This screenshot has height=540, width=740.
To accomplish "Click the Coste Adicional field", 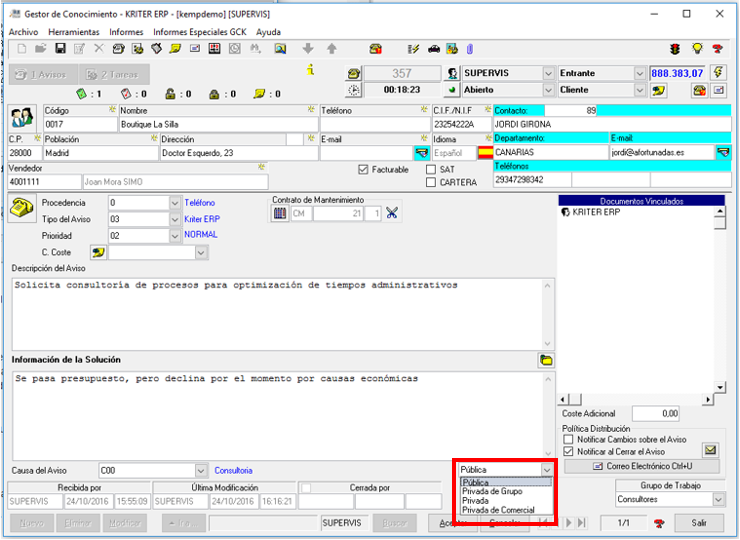I will [656, 413].
